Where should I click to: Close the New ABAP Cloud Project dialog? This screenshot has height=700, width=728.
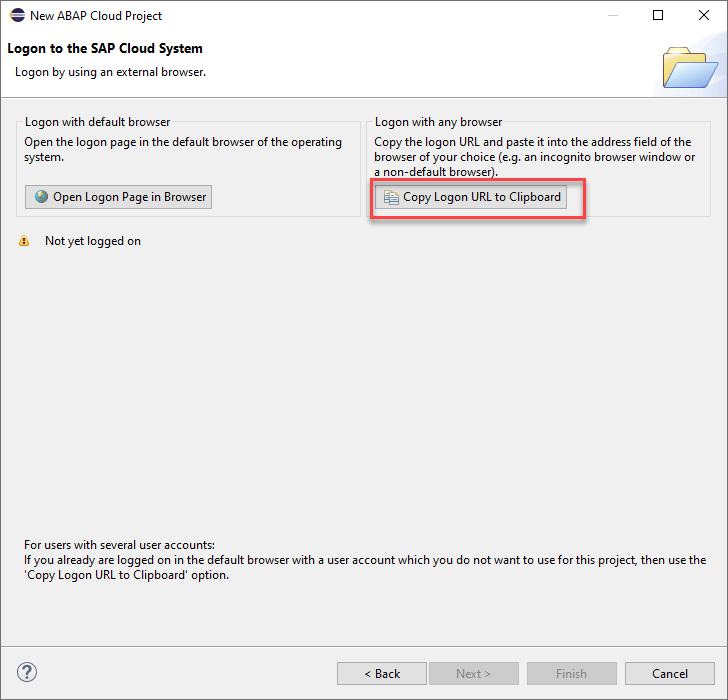703,15
